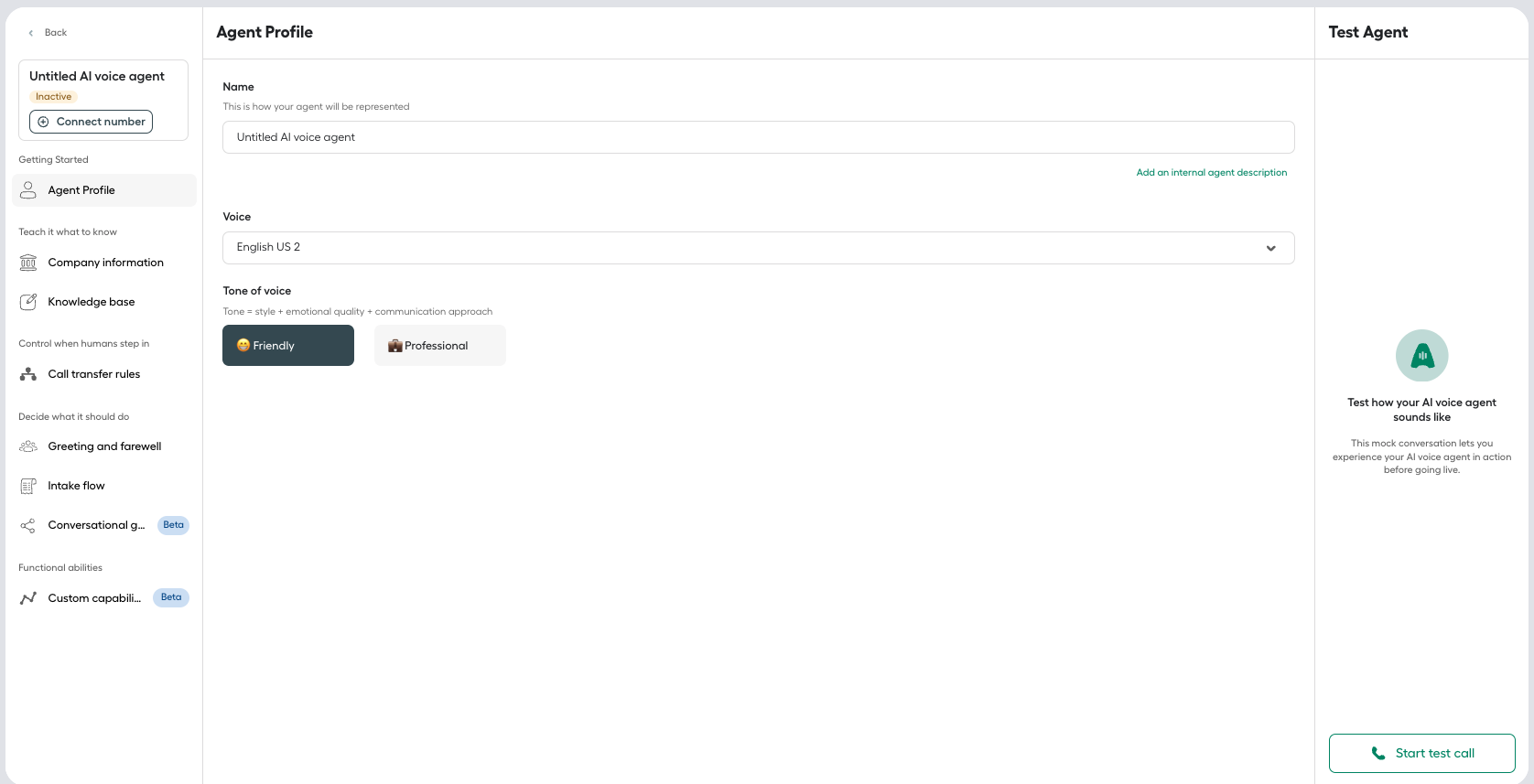This screenshot has height=784, width=1534.
Task: Go to Company information section
Action: pyautogui.click(x=104, y=263)
